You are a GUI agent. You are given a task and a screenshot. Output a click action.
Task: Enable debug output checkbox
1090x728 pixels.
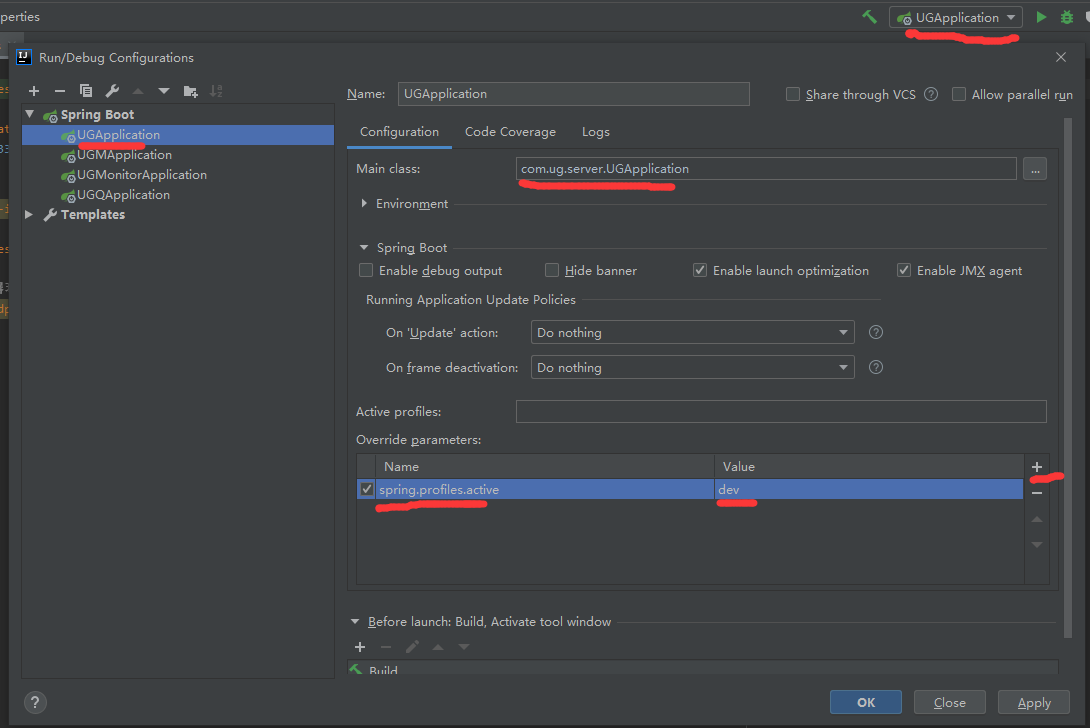coord(366,270)
